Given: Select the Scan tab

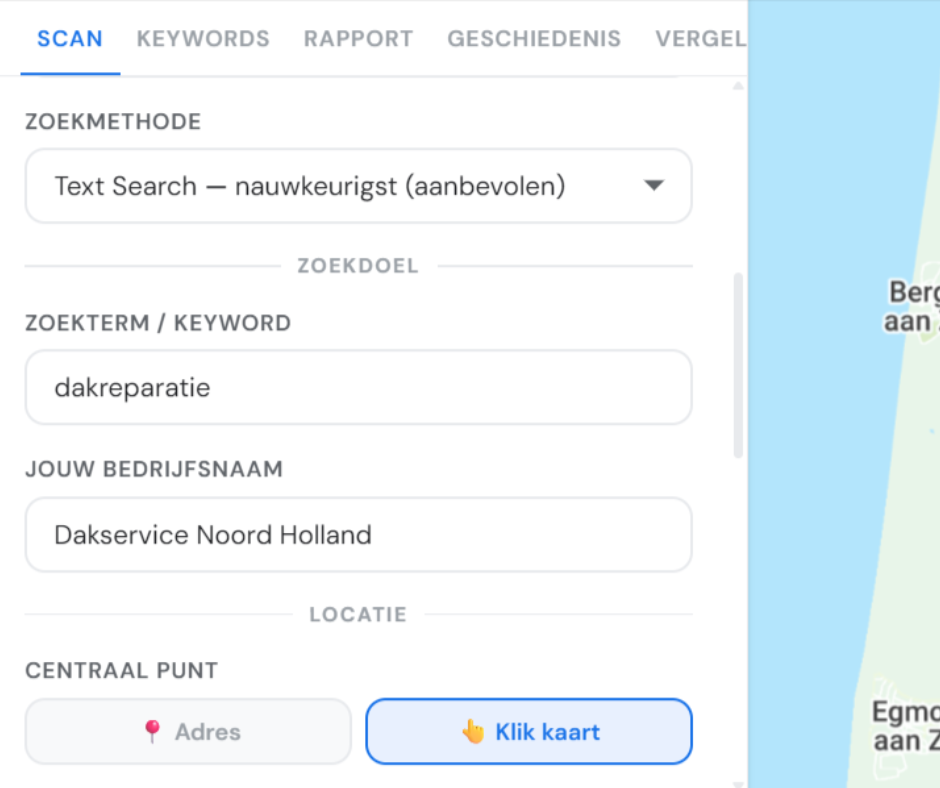Looking at the screenshot, I should tap(70, 39).
